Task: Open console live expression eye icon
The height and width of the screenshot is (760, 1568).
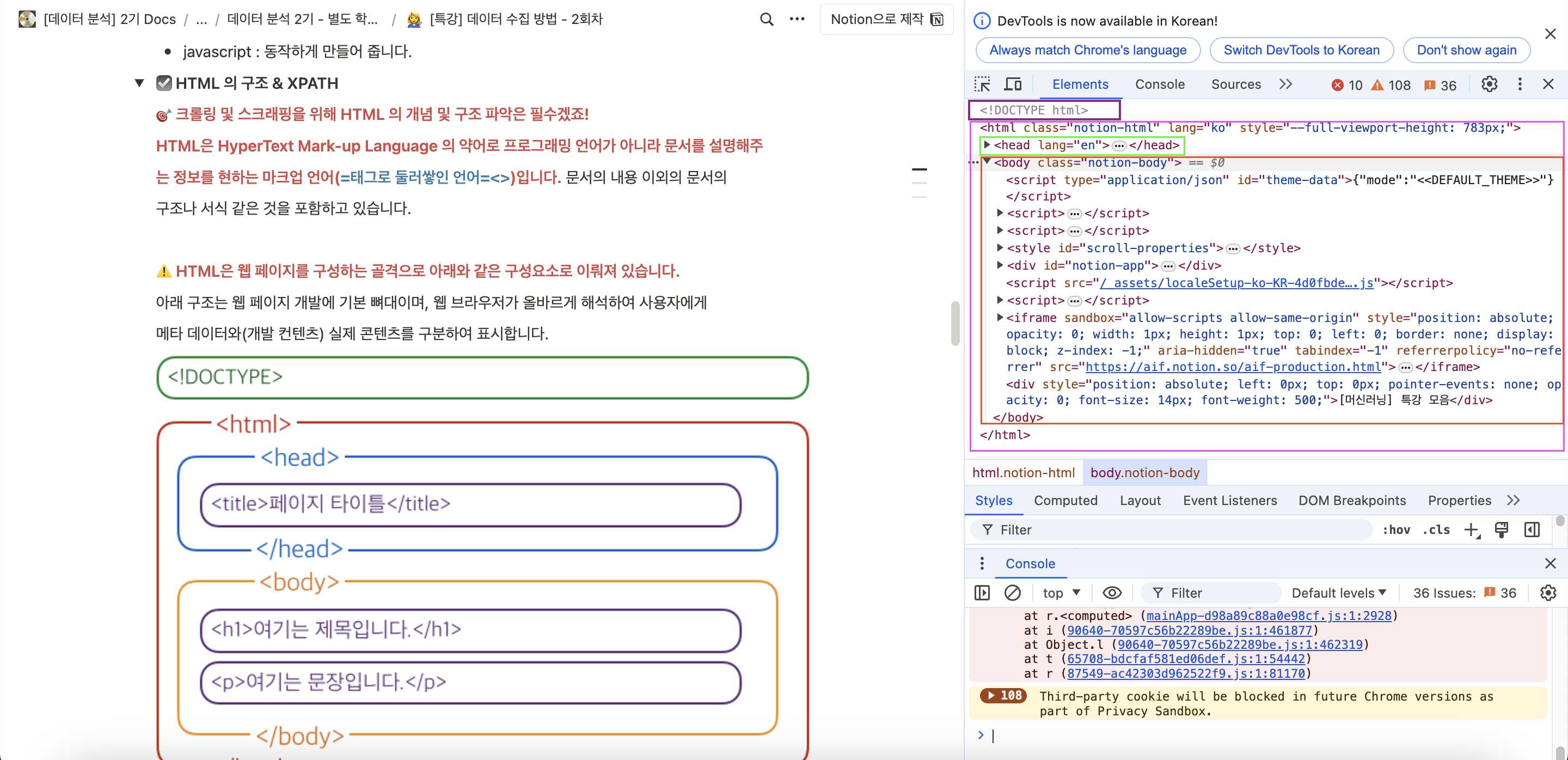Action: pyautogui.click(x=1111, y=593)
